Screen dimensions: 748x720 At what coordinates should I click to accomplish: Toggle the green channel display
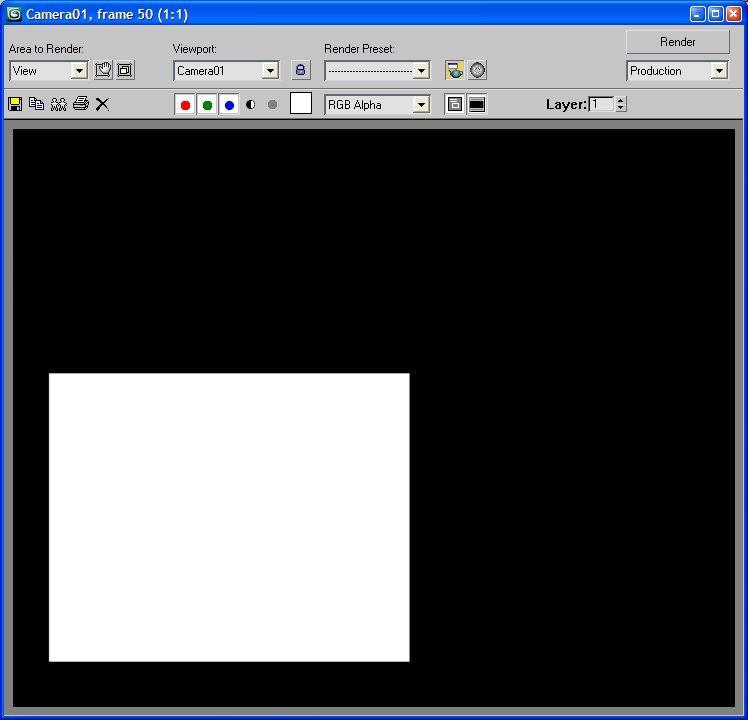pyautogui.click(x=207, y=105)
